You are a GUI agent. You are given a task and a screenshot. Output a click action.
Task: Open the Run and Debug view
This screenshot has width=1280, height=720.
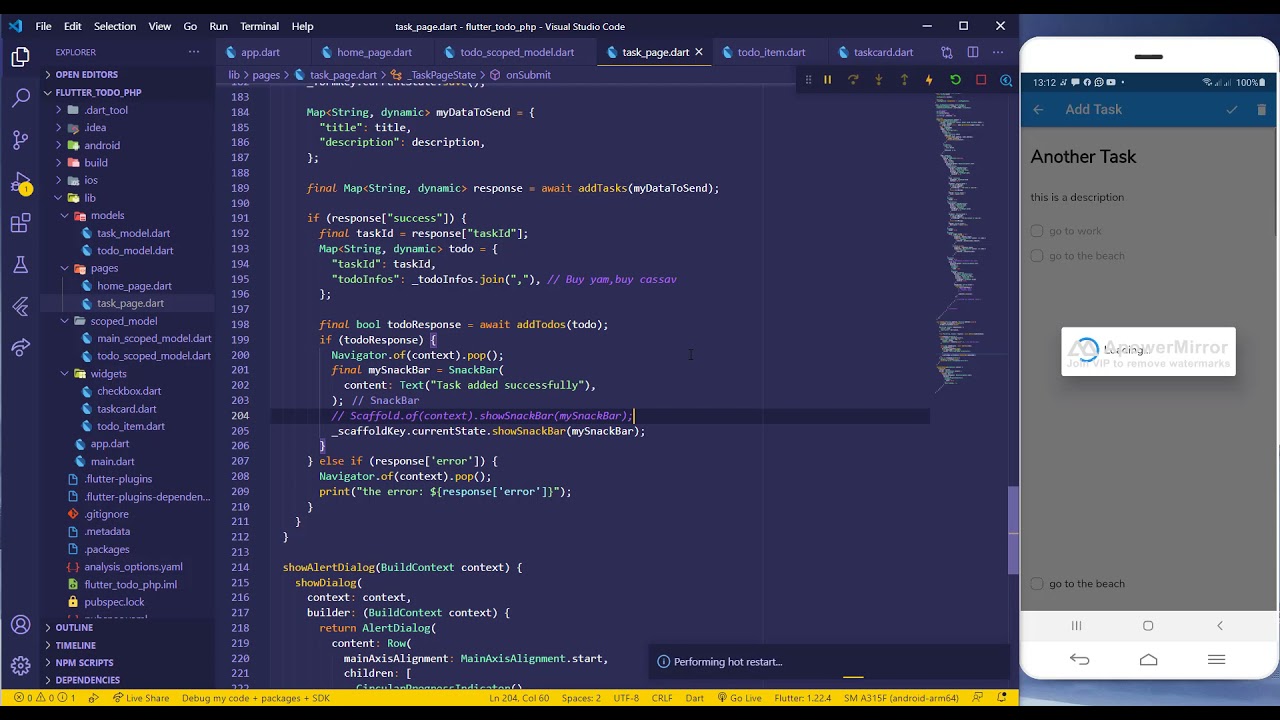20,182
